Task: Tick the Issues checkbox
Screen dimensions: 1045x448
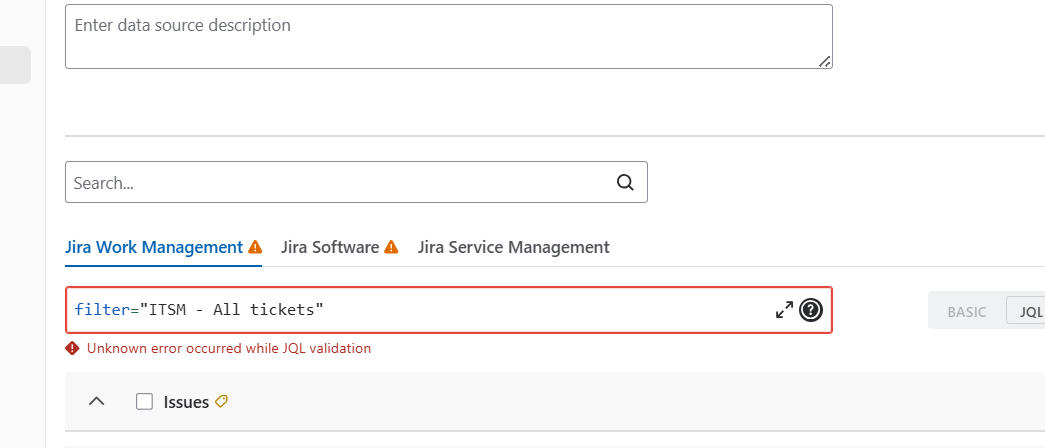Action: [x=144, y=401]
